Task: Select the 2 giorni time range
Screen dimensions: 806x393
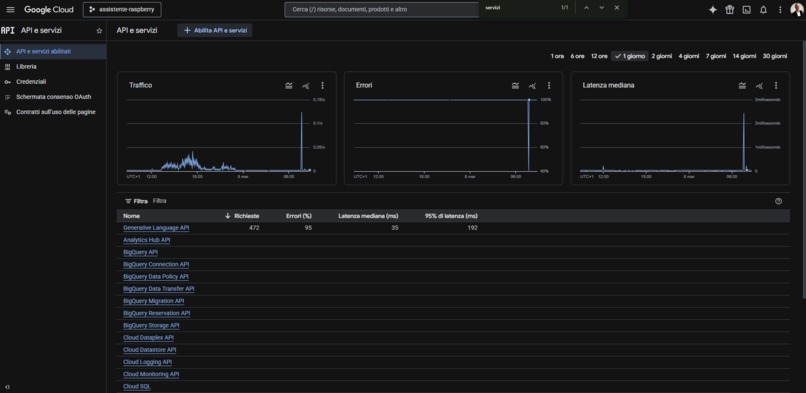Action: pos(662,56)
